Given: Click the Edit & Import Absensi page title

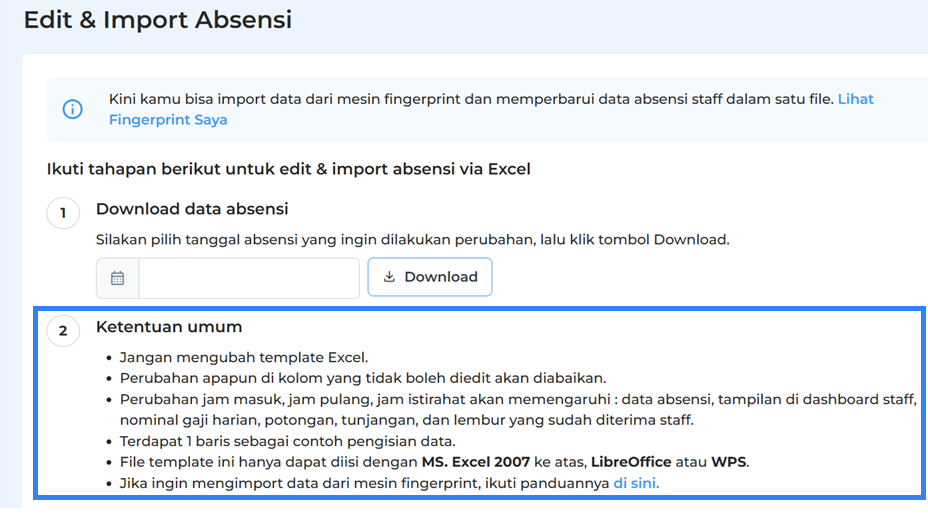Looking at the screenshot, I should pos(157,20).
